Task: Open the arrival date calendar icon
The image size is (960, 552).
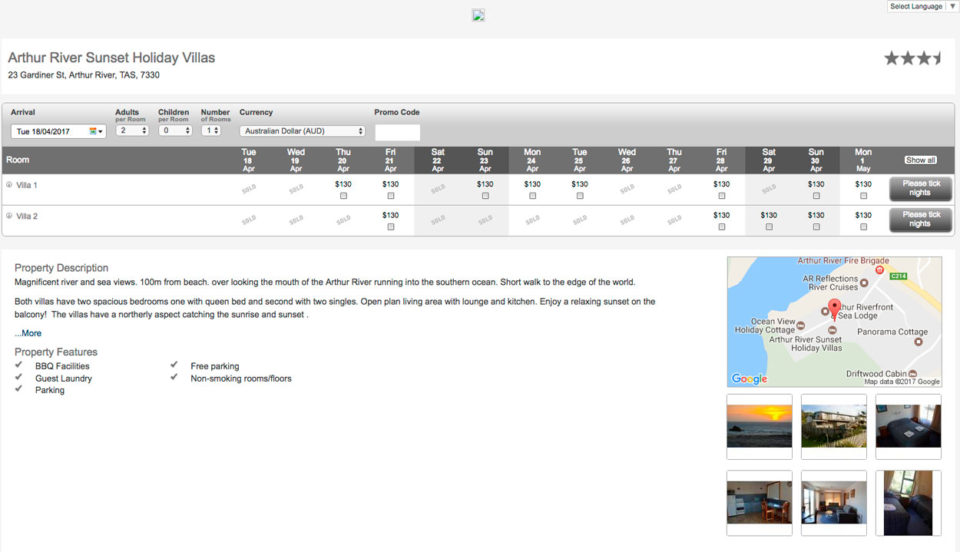Action: (x=93, y=131)
